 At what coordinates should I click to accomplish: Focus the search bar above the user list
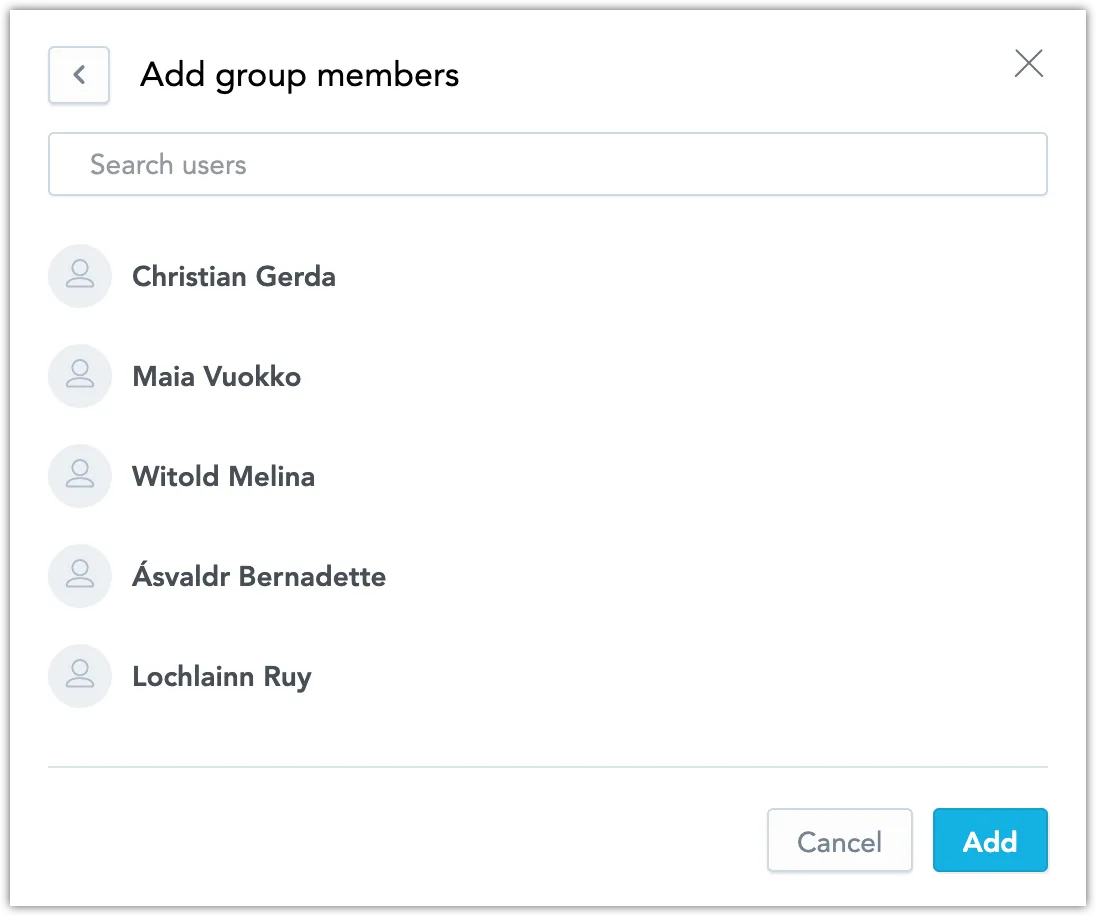(547, 164)
